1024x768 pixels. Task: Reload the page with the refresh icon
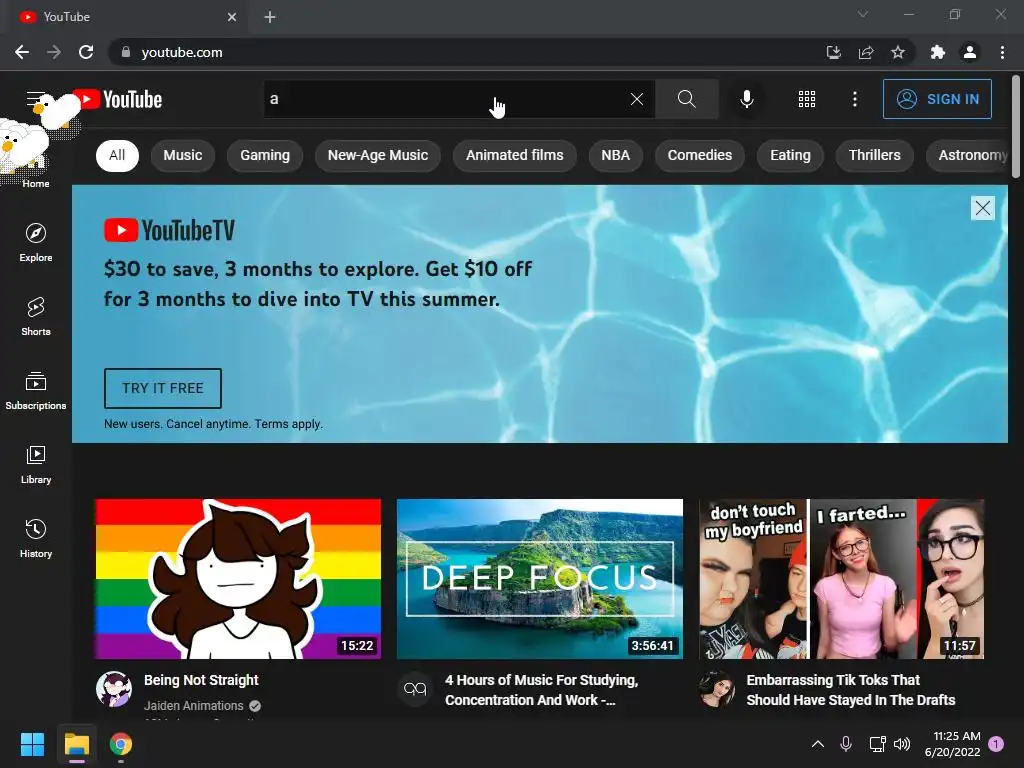86,52
